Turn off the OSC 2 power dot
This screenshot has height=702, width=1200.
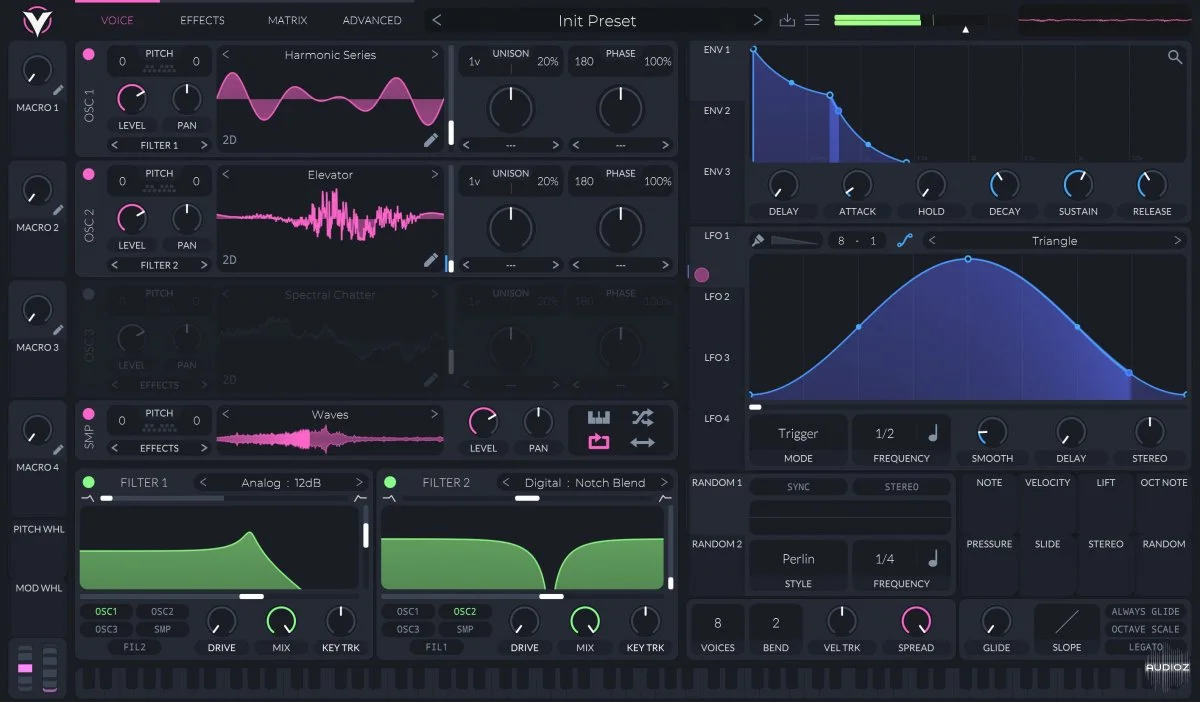coord(89,174)
